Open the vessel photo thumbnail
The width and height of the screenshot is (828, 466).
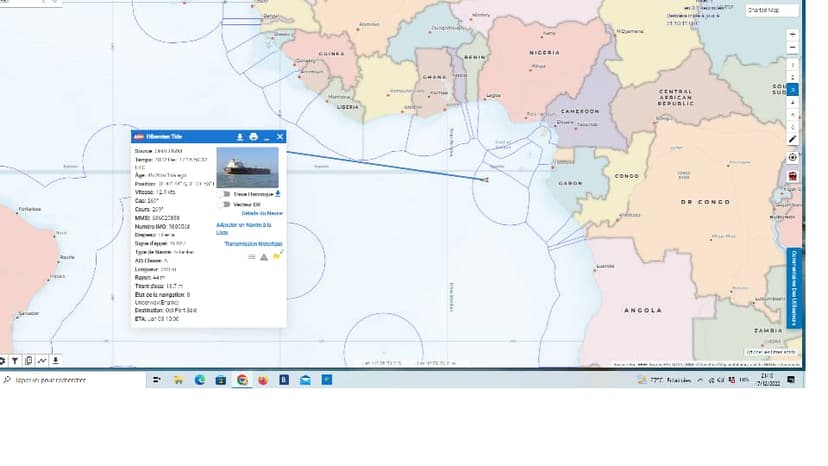click(248, 167)
